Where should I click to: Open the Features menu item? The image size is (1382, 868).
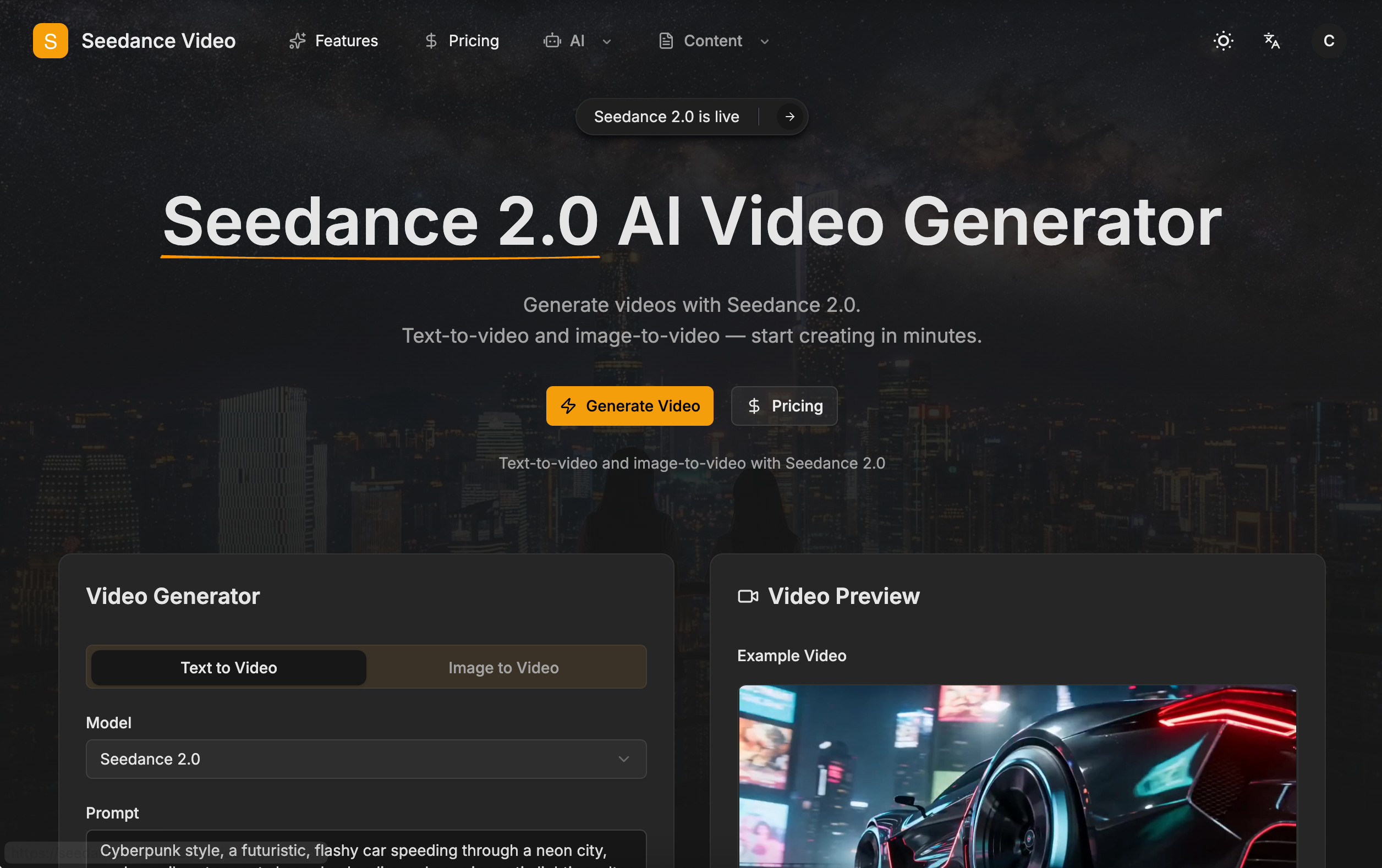[x=346, y=41]
